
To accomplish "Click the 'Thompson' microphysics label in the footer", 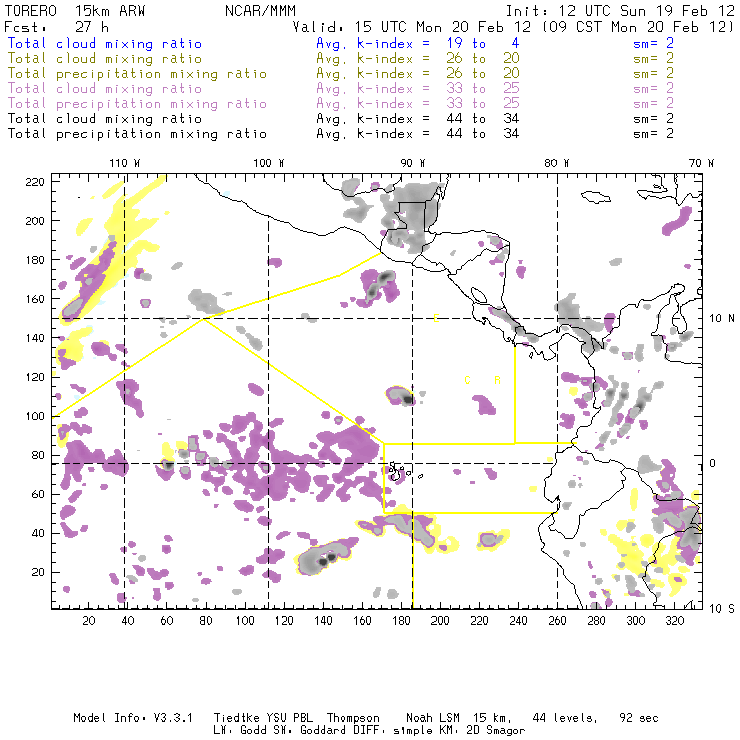I will 353,718.
